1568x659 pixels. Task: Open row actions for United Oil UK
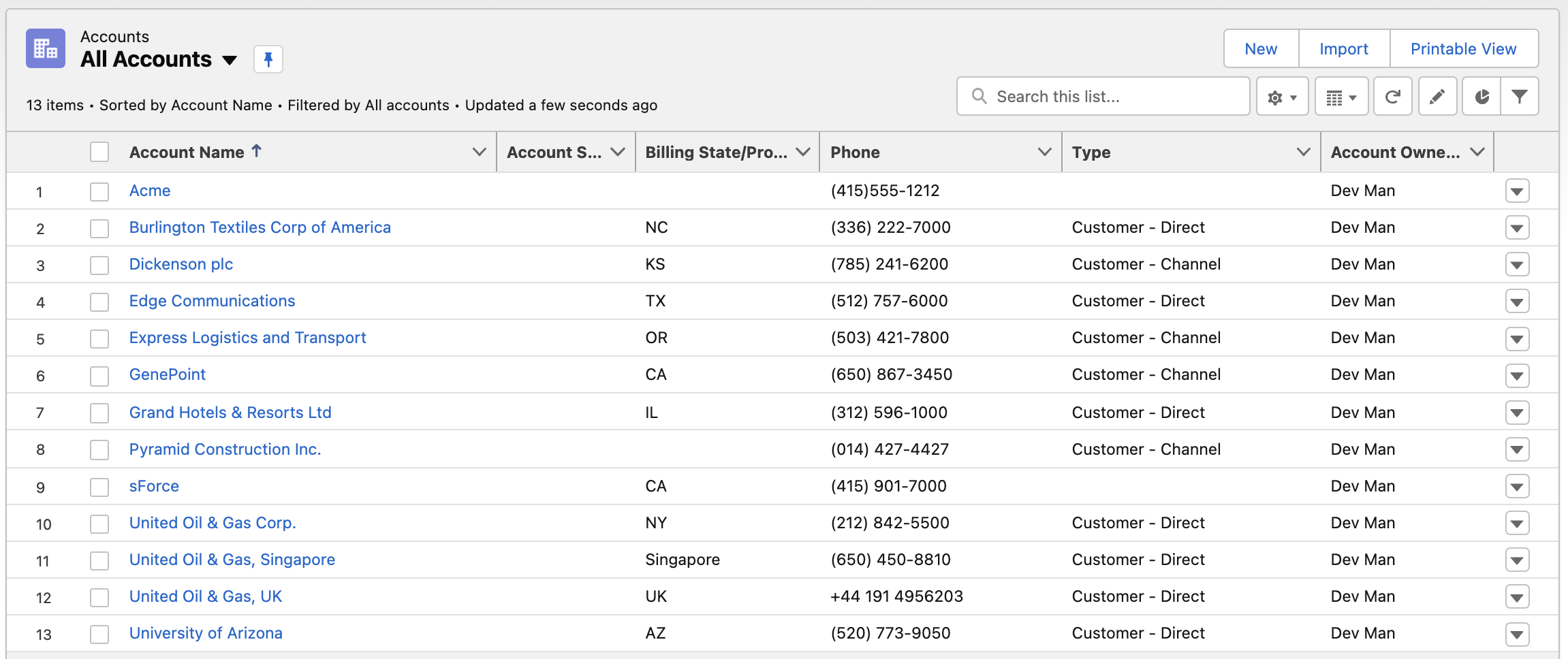[1517, 597]
